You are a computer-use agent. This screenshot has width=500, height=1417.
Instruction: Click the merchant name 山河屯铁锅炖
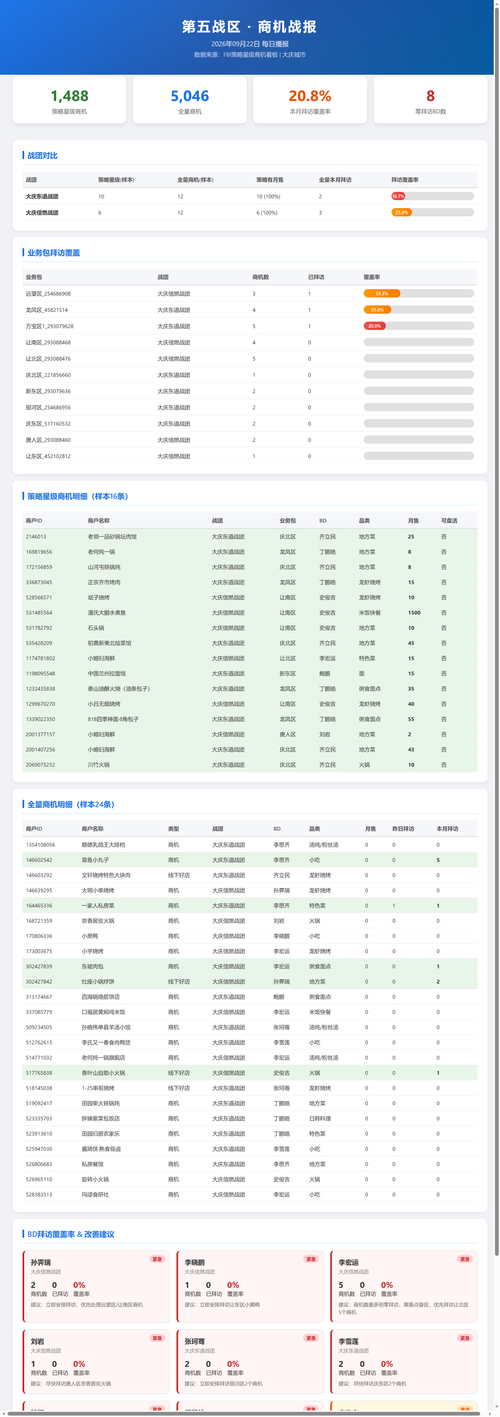coord(104,566)
